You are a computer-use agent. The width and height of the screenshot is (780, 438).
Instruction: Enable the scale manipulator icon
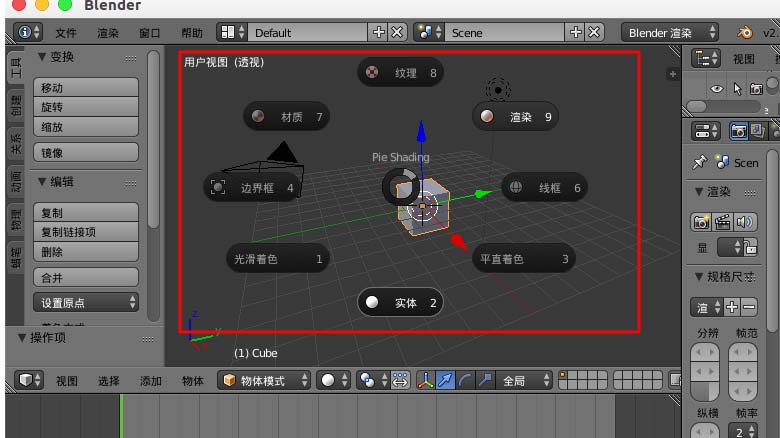coord(485,380)
